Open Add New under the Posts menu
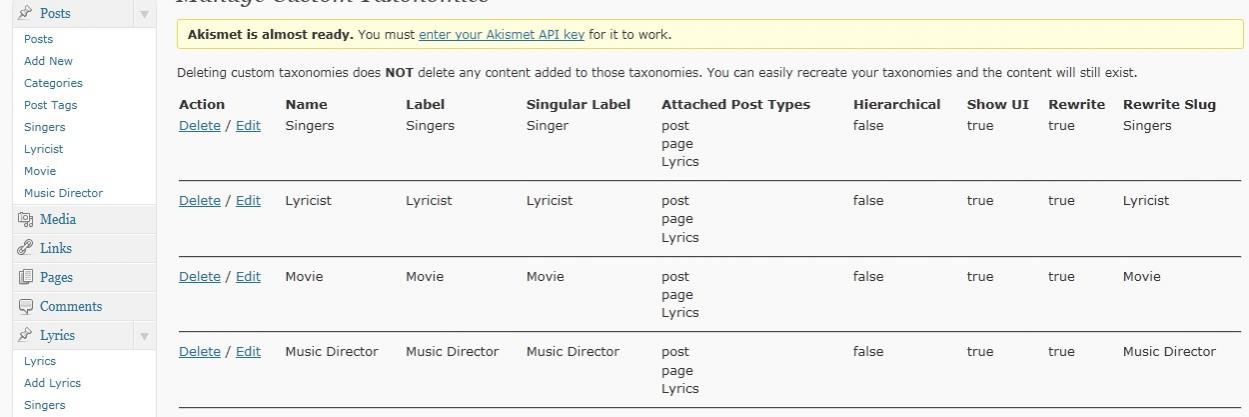The image size is (1249, 417). 48,61
